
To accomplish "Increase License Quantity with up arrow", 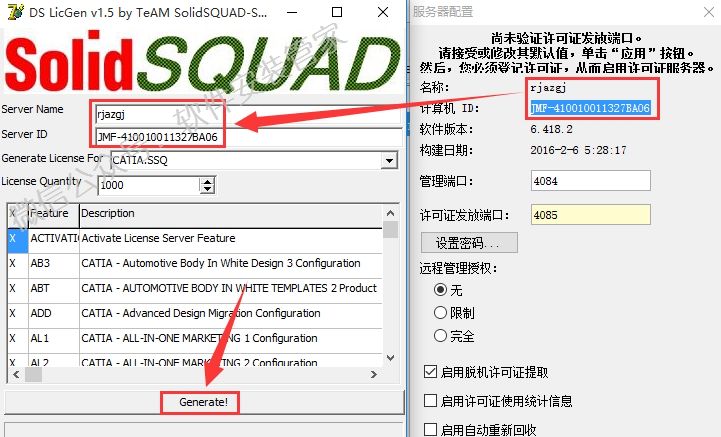I will (x=207, y=181).
